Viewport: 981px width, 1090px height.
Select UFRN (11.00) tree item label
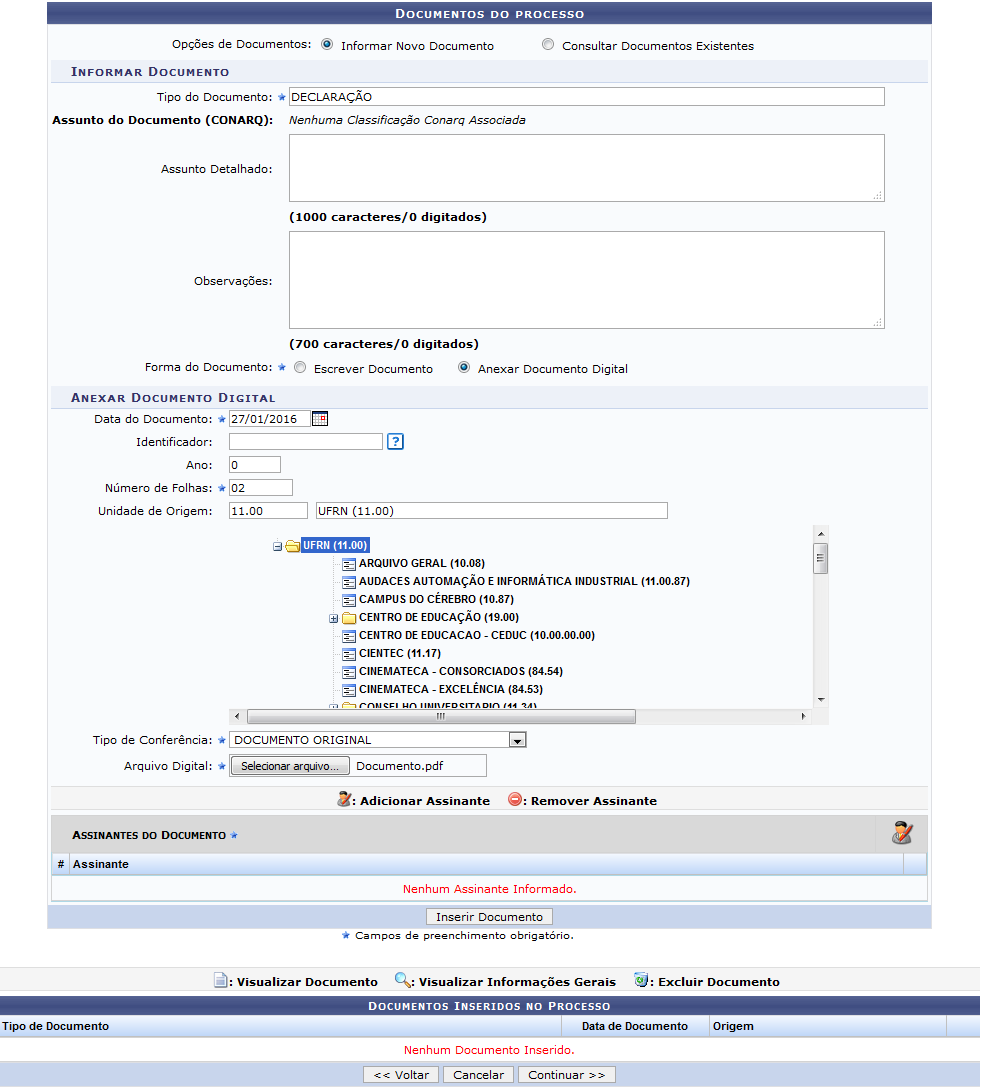pos(335,546)
